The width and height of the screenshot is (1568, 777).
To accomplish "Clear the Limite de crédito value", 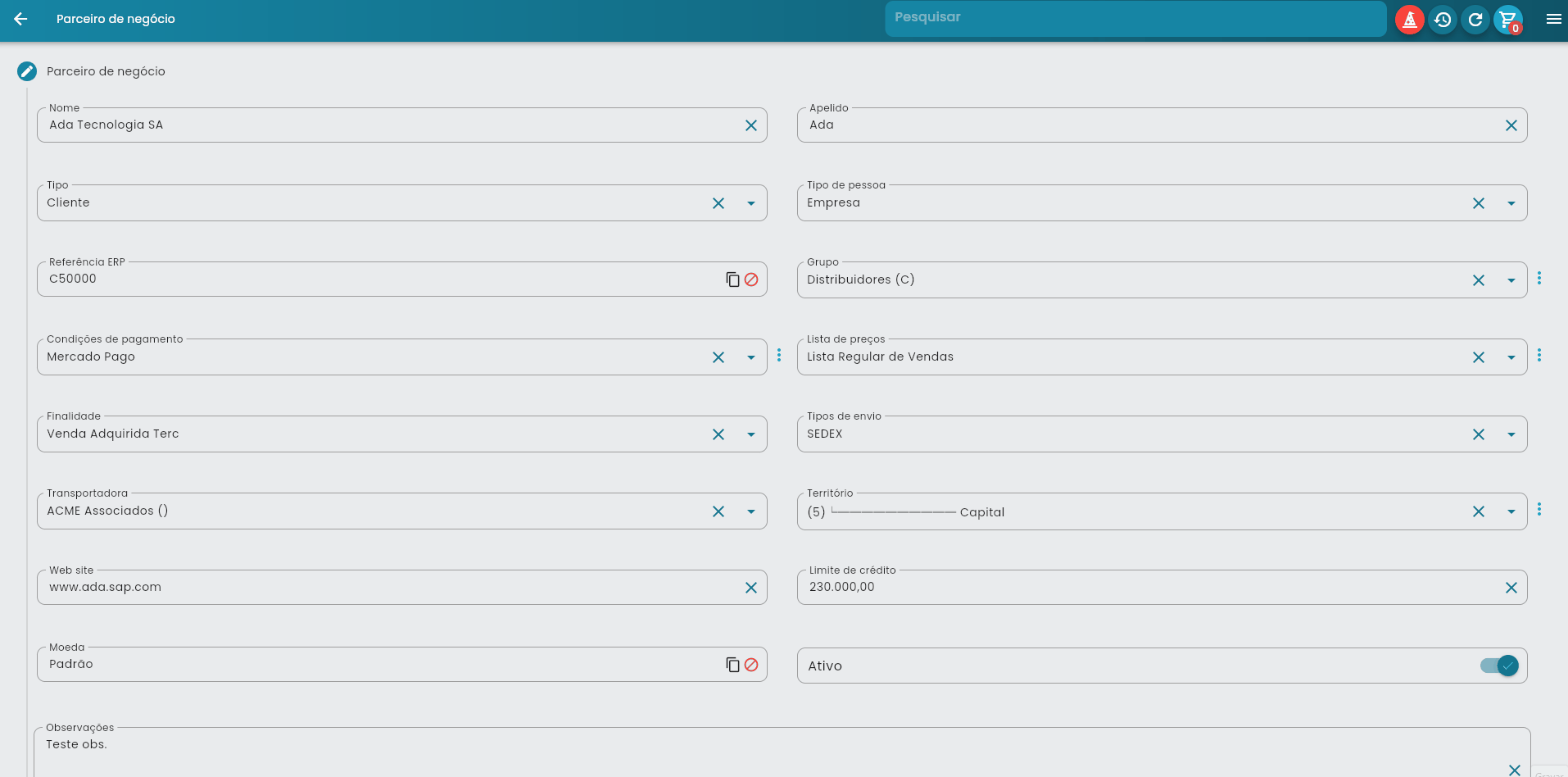I will (x=1511, y=588).
